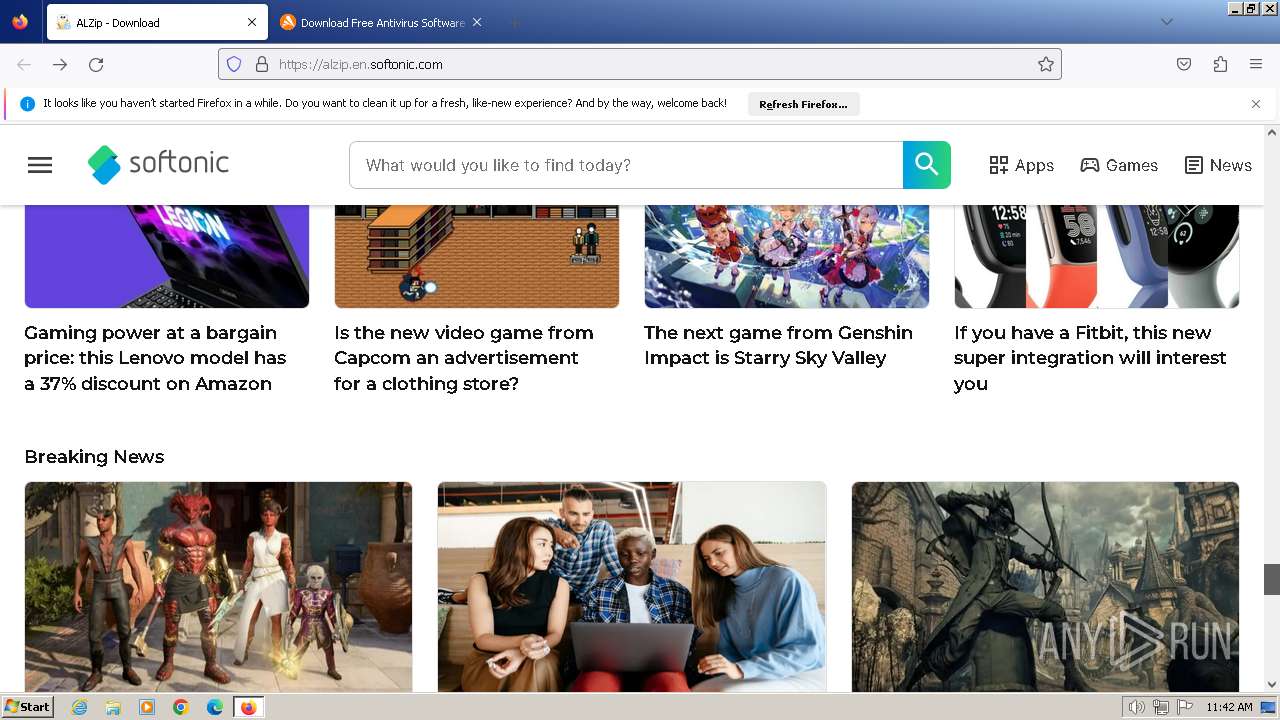Click the Save to Pocket icon
Screen dimensions: 1280x720
click(x=1184, y=64)
